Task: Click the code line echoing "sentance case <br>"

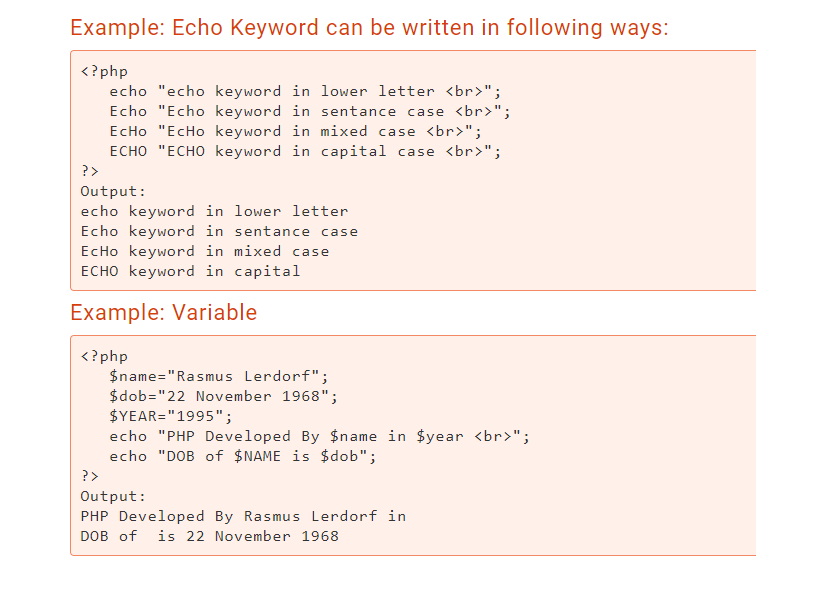Action: tap(310, 111)
